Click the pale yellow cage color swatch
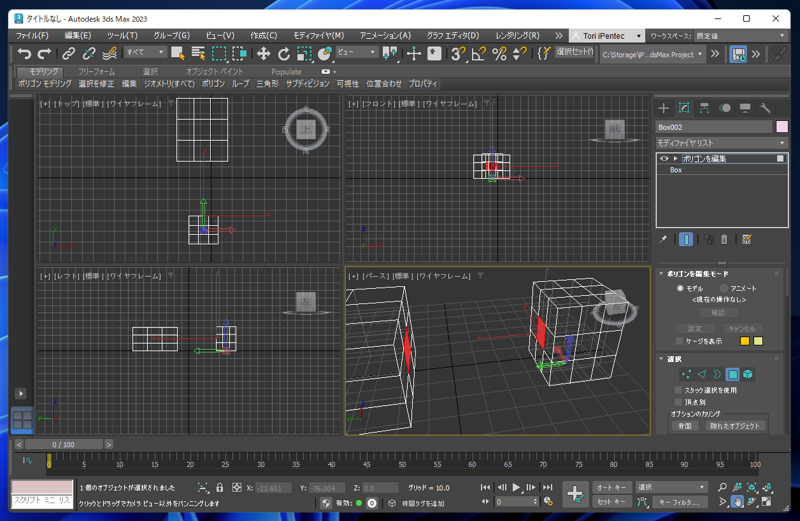The width and height of the screenshot is (800, 521). [758, 341]
